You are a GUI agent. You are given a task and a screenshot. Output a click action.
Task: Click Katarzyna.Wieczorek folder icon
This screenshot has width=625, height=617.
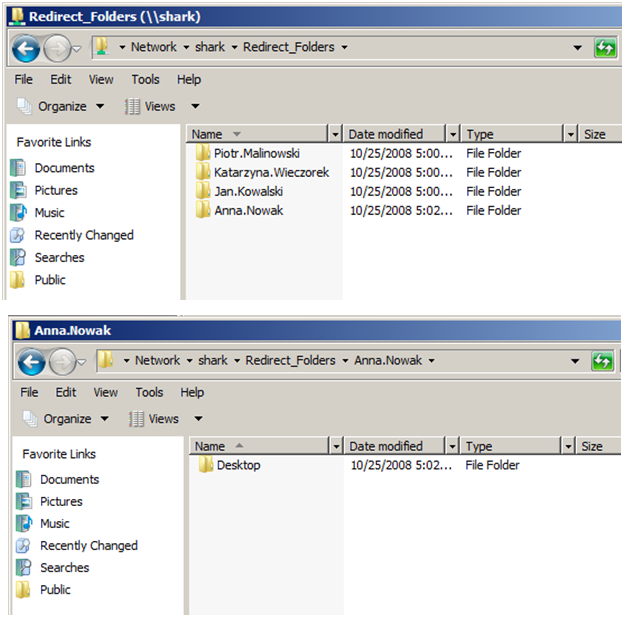click(203, 172)
